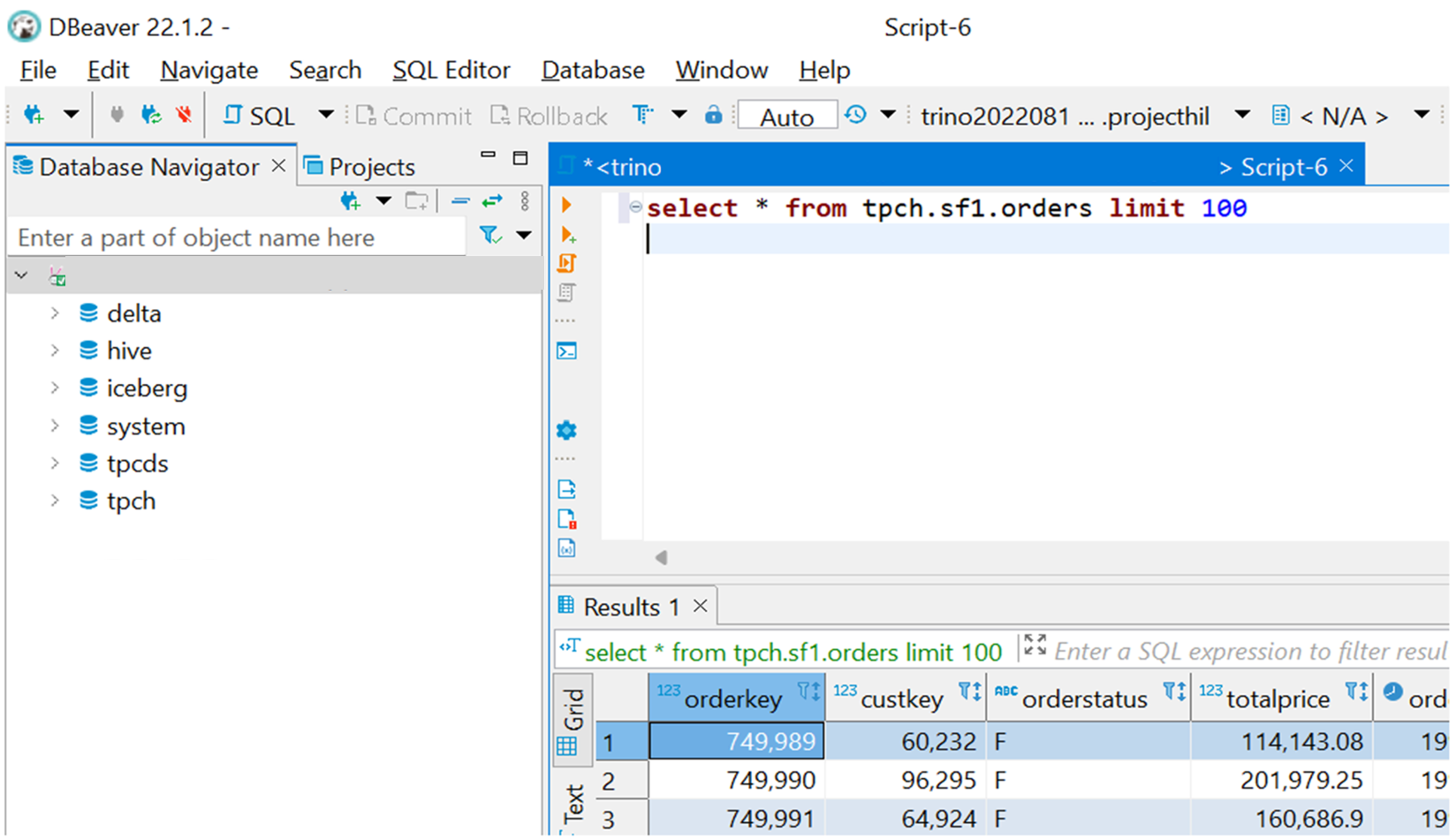
Task: Expand the delta catalog in navigator
Action: 54,313
